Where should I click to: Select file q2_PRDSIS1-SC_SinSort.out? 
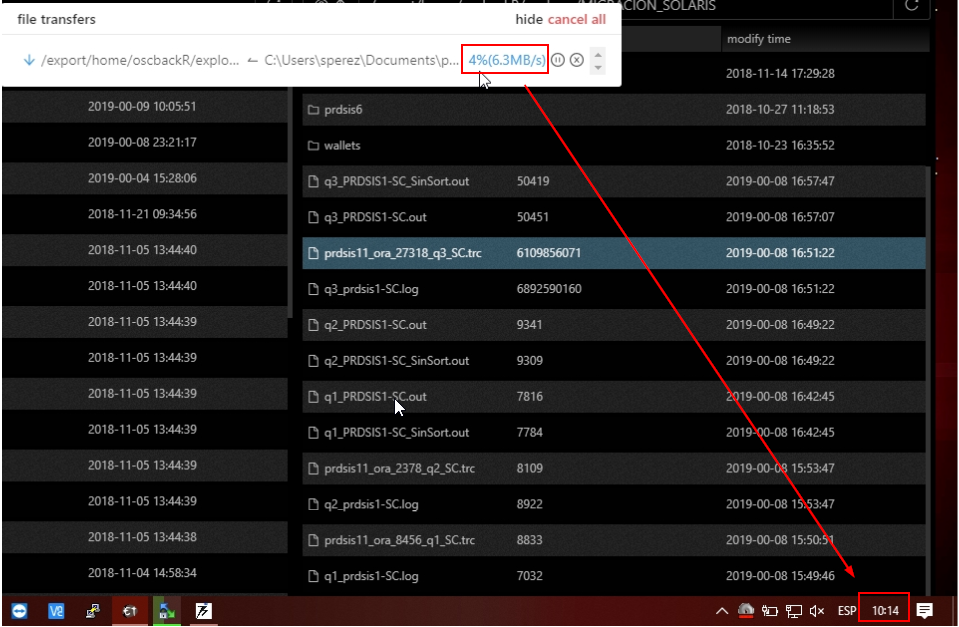click(613, 360)
